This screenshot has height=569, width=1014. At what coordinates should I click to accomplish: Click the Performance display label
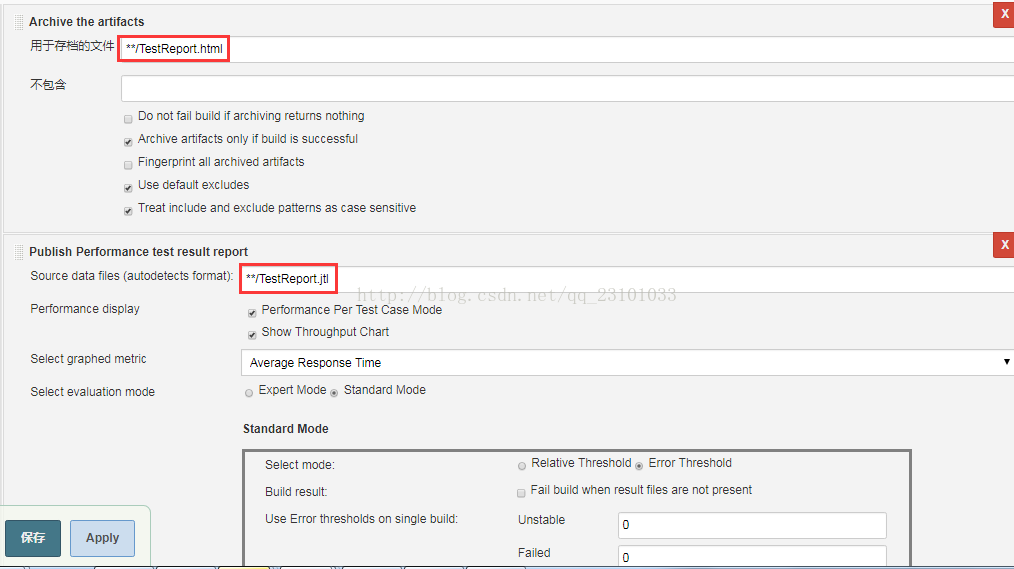coord(85,309)
